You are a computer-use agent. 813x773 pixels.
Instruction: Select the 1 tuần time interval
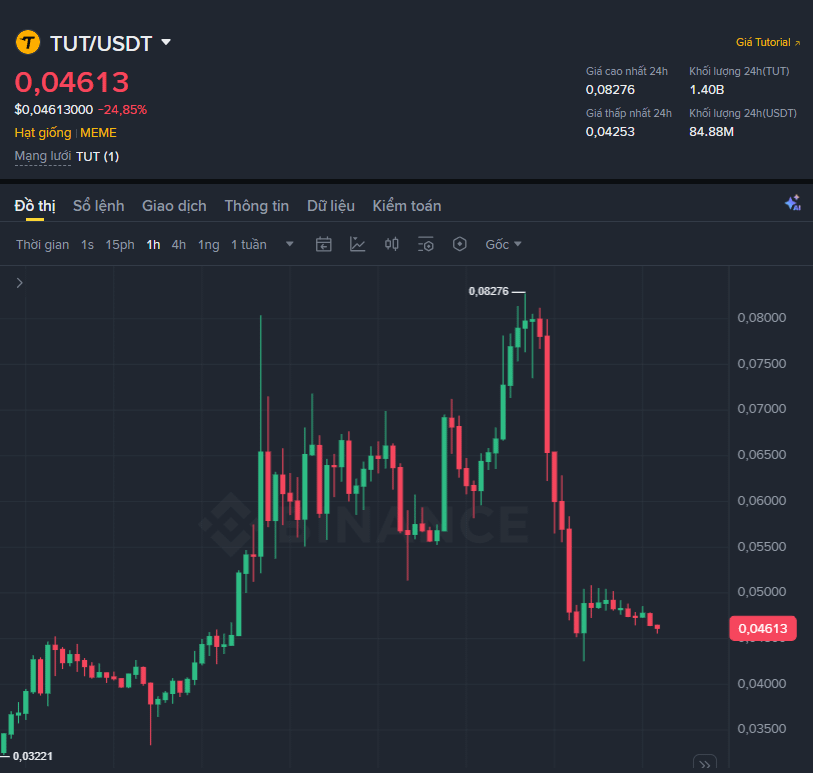click(249, 245)
